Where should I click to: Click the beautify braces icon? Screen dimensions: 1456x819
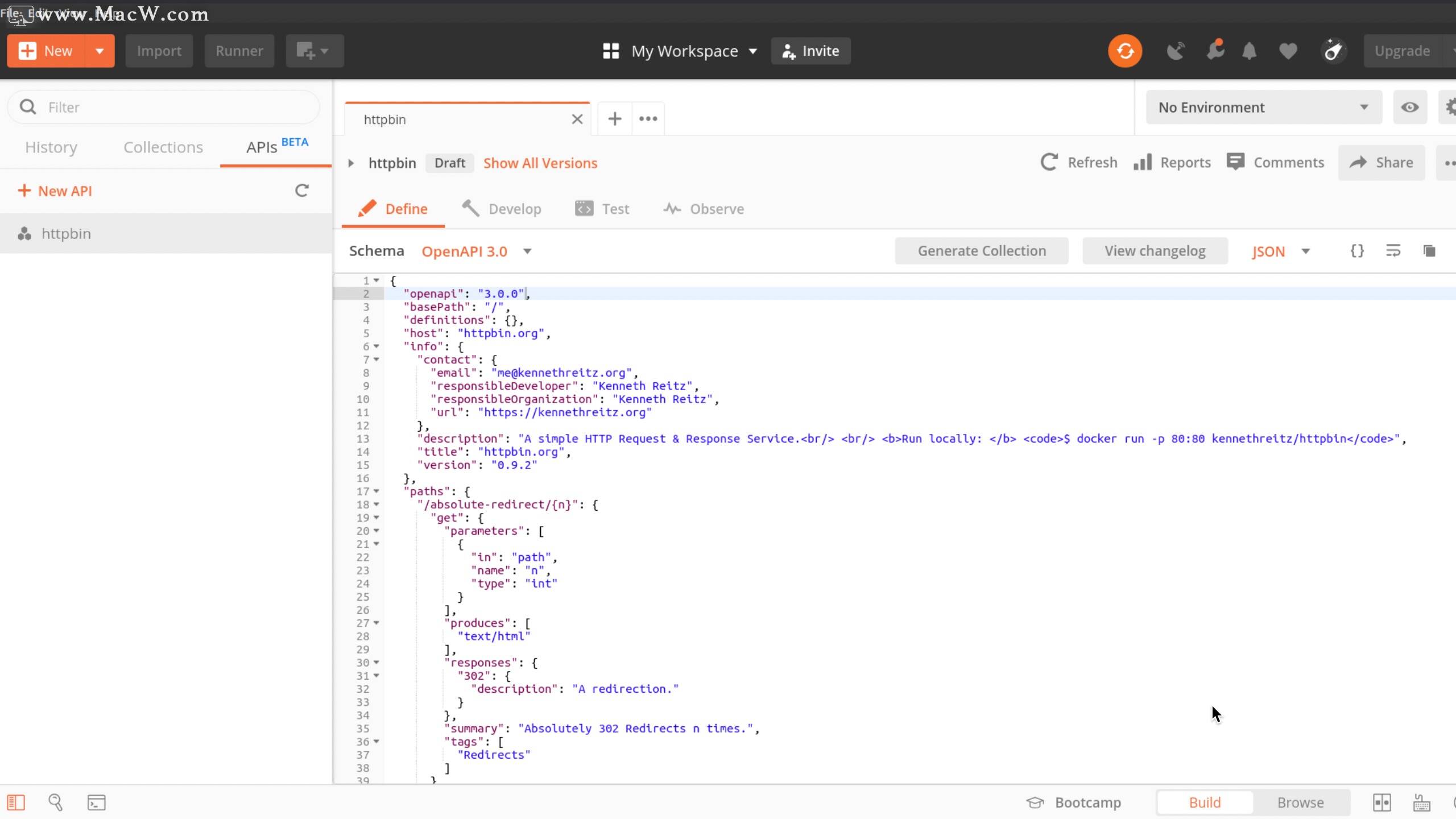1357,251
